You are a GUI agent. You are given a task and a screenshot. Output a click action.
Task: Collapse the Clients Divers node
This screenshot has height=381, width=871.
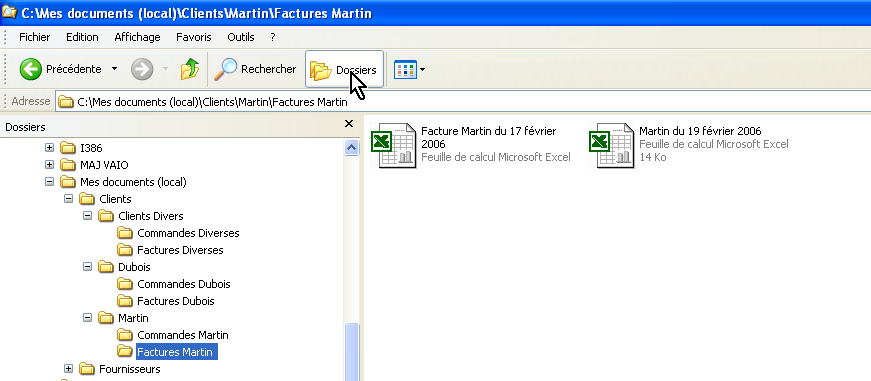click(87, 215)
